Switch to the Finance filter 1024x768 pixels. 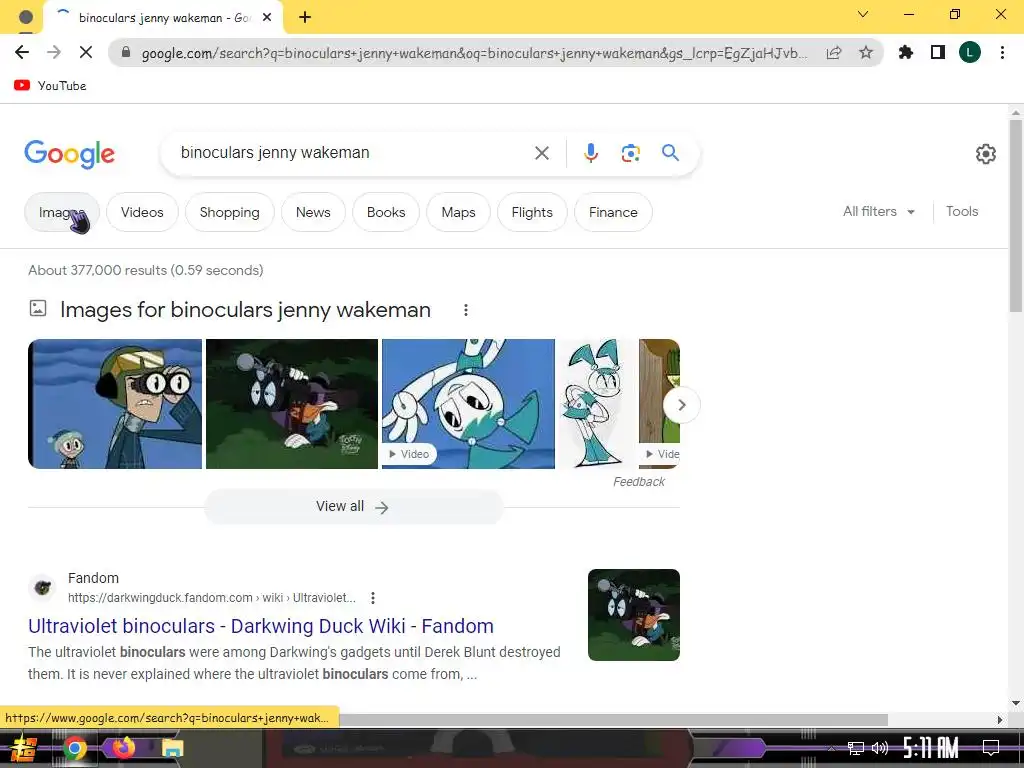pos(613,212)
